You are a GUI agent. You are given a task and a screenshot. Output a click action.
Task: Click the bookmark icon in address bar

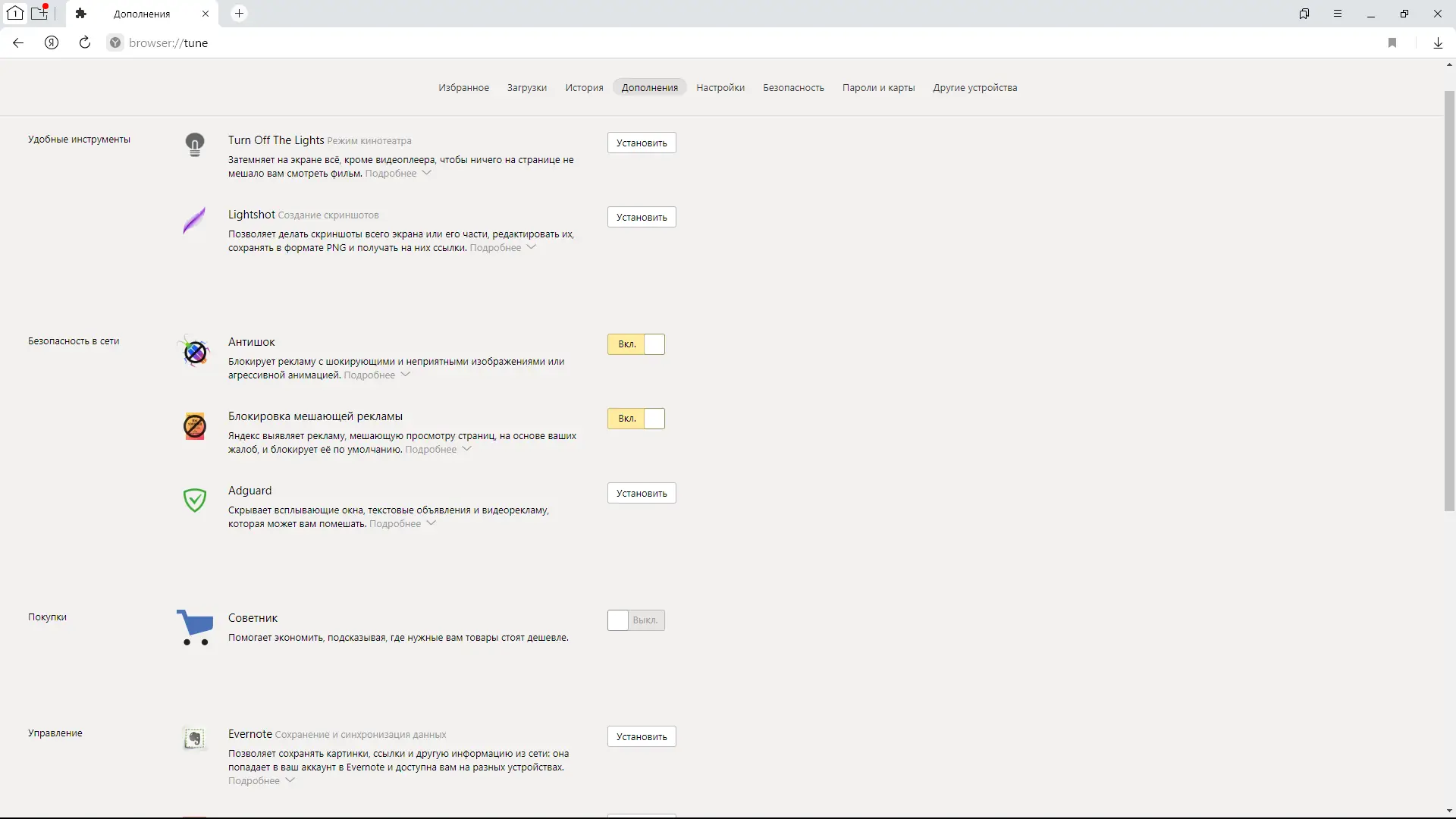[x=1392, y=43]
